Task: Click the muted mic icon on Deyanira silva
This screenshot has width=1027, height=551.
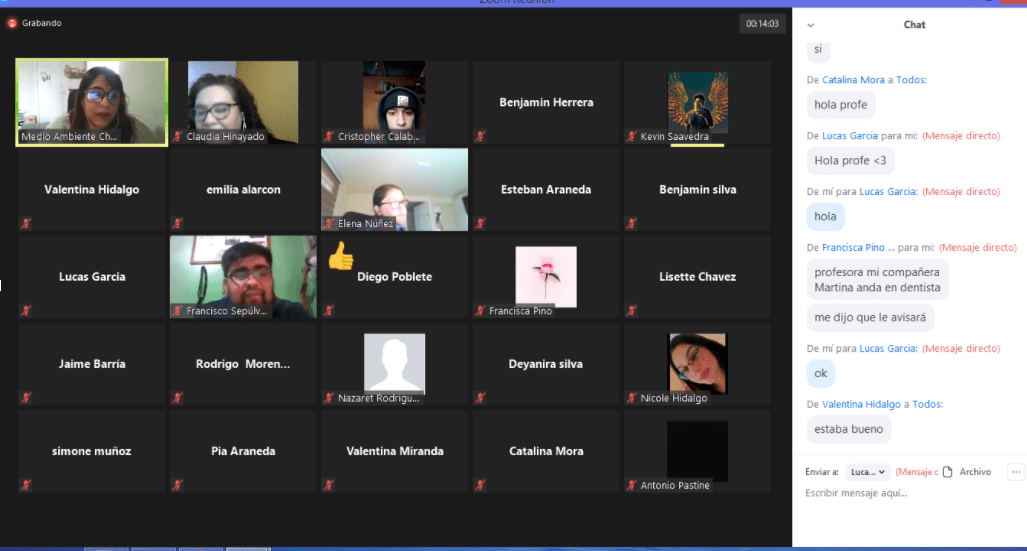Action: tap(480, 398)
